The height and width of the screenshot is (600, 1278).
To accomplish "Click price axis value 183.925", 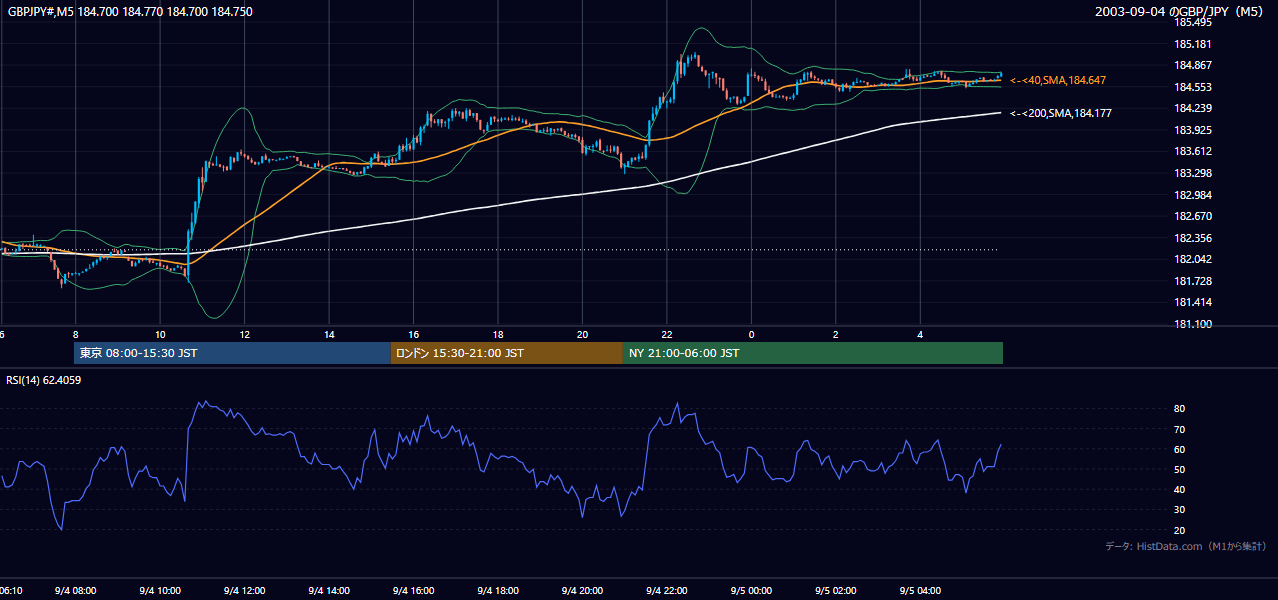I will coord(1191,130).
